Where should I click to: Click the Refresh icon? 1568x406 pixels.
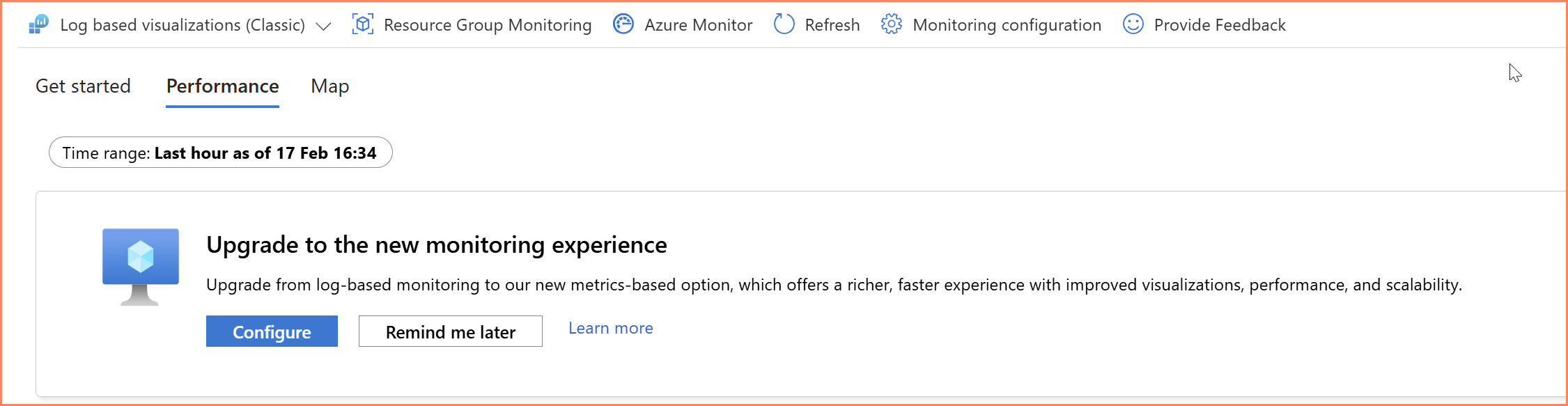[x=784, y=24]
